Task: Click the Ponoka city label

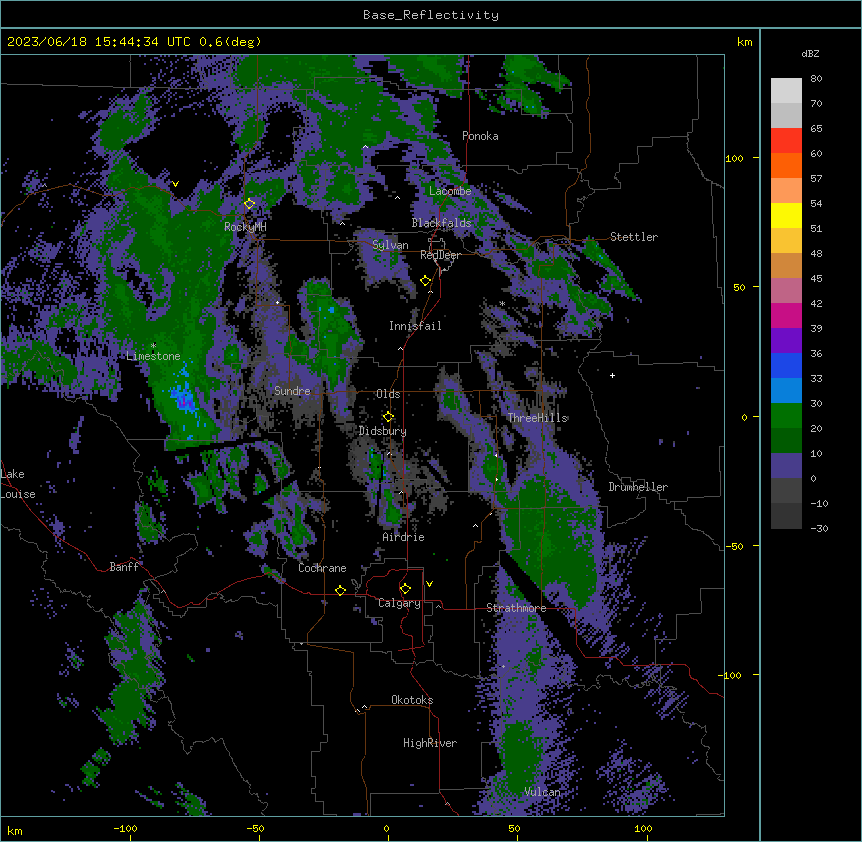Action: coord(480,136)
